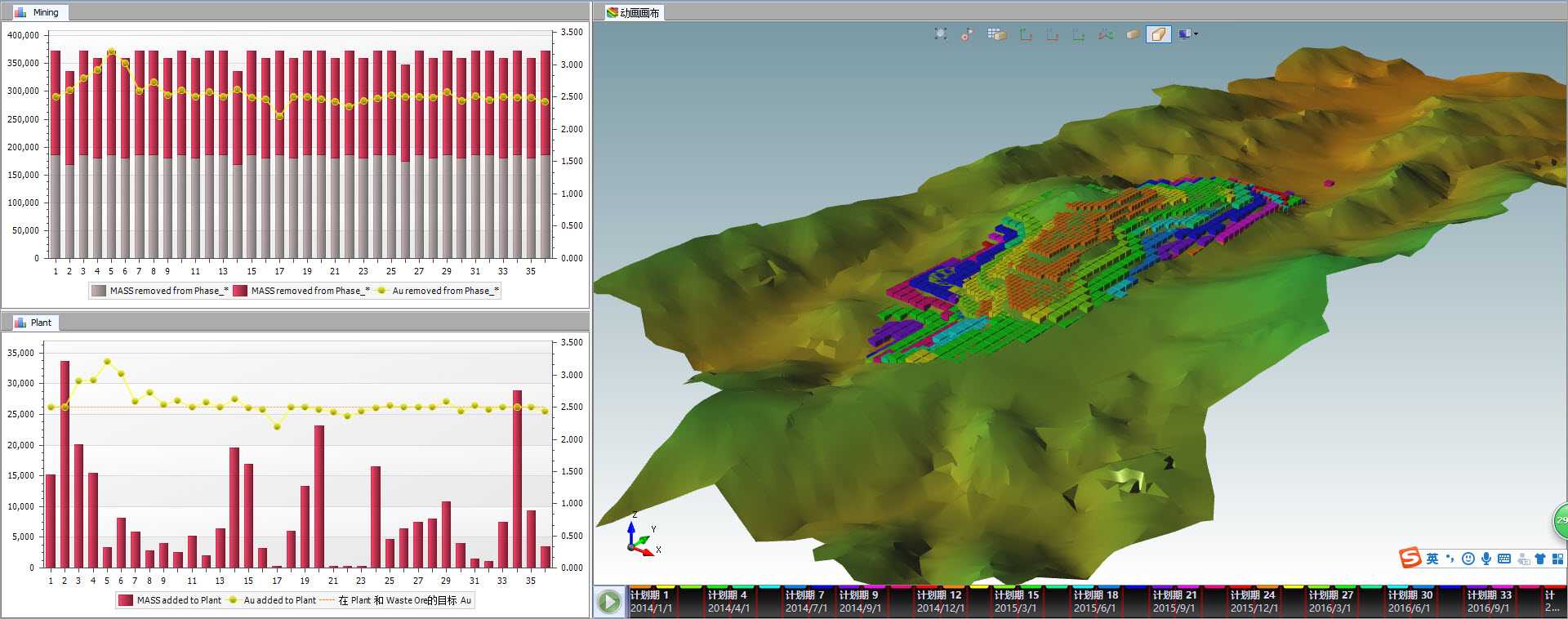Play the schedule animation
The height and width of the screenshot is (619, 1568).
click(x=609, y=602)
